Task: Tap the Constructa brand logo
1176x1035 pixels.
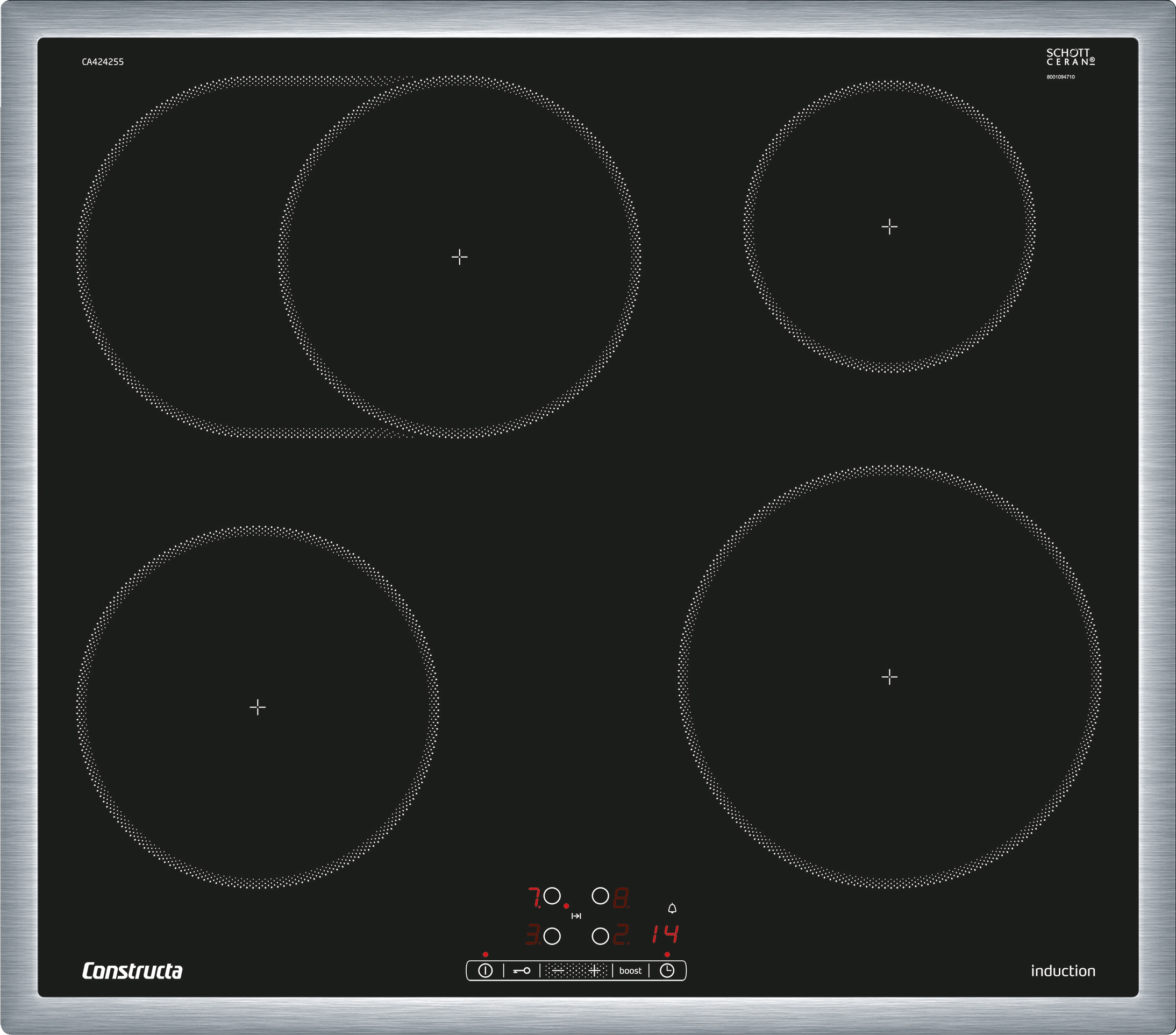Action: click(132, 970)
